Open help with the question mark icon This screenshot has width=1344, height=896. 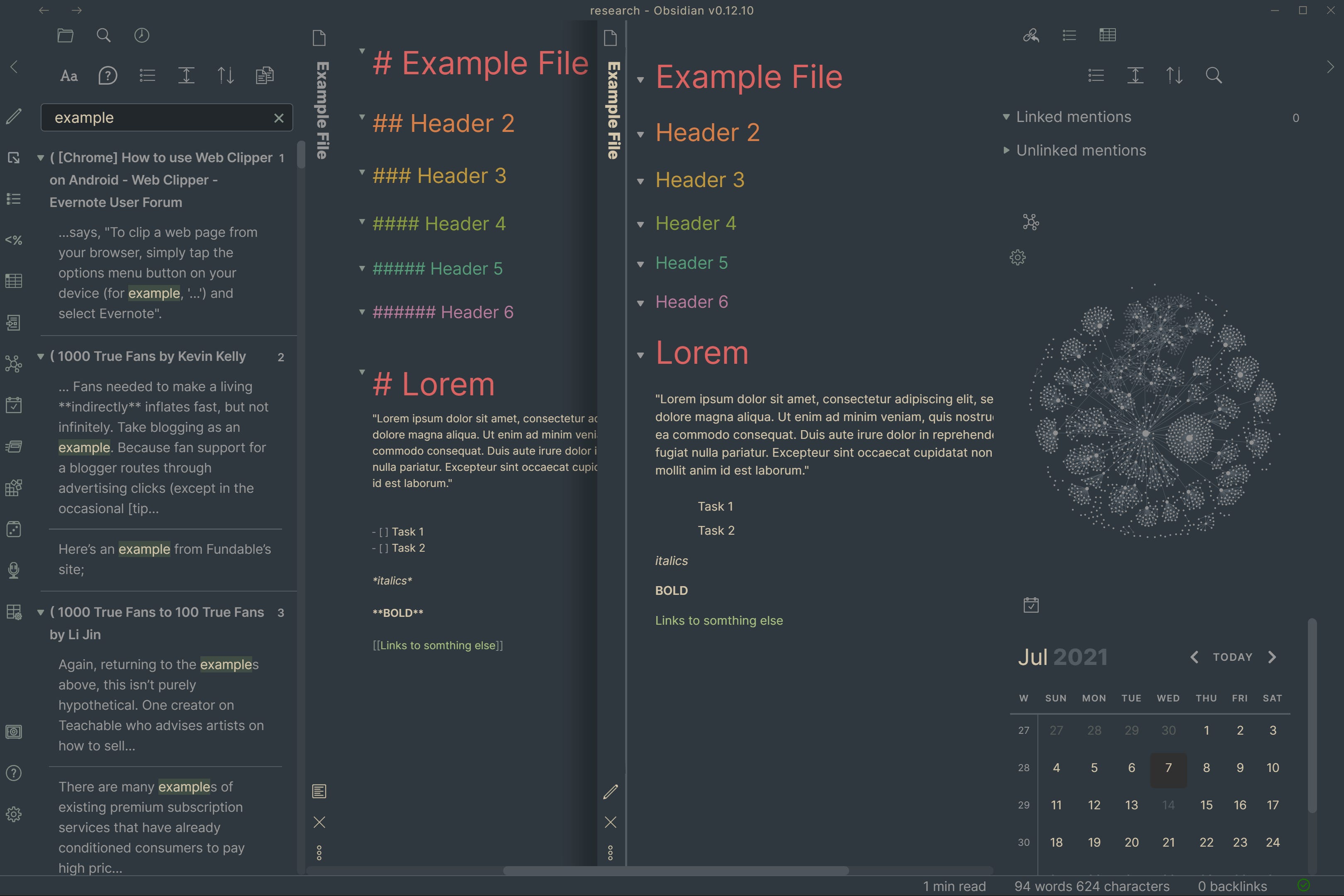click(x=14, y=773)
